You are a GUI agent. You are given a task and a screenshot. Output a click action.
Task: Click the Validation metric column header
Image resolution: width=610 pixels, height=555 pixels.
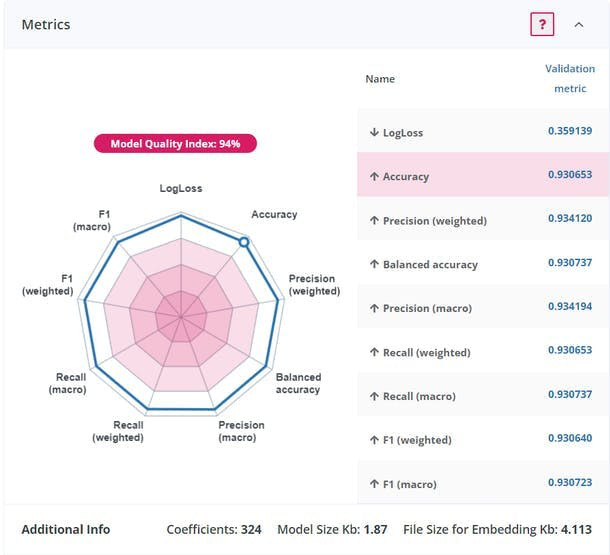pos(570,78)
